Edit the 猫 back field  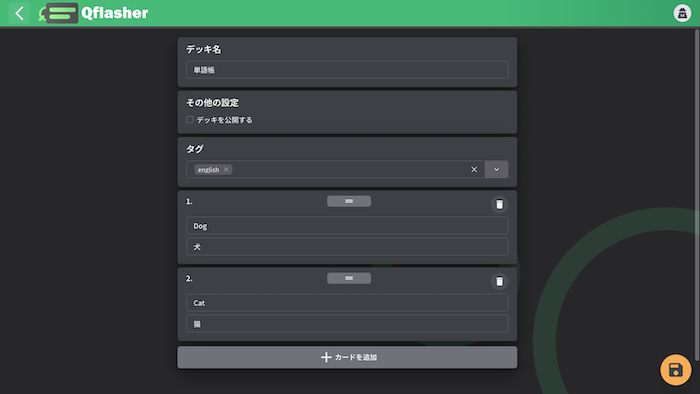pos(347,324)
